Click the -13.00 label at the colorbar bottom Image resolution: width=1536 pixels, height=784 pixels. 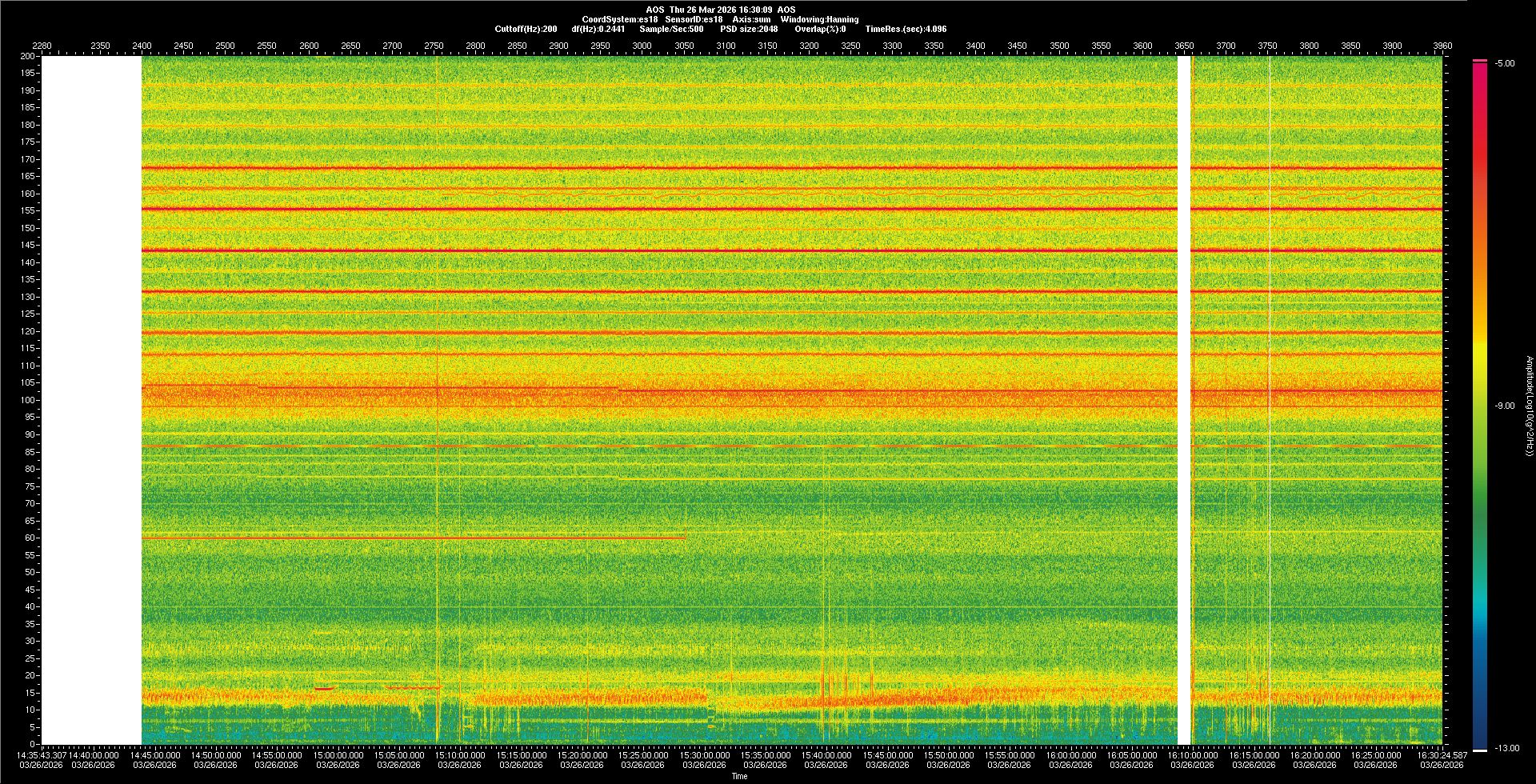coord(1506,748)
